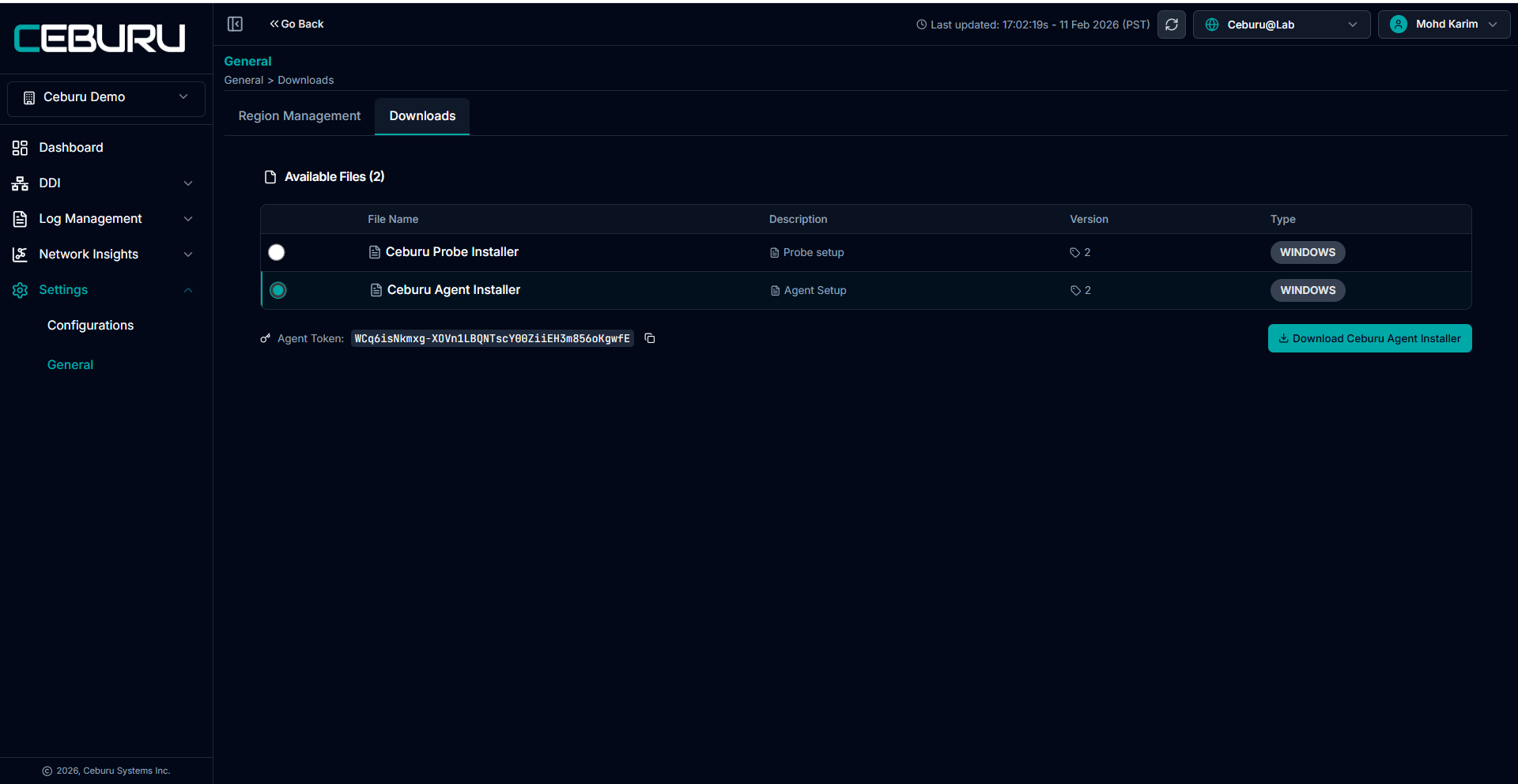Click the building icon beside Ceburu Demo
The height and width of the screenshot is (784, 1518).
point(29,98)
